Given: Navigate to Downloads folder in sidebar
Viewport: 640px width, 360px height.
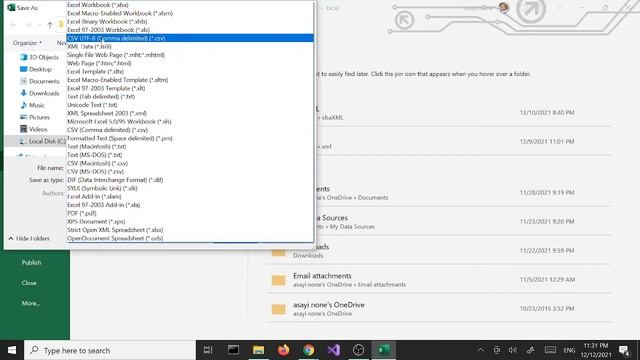Looking at the screenshot, I should coord(40,93).
